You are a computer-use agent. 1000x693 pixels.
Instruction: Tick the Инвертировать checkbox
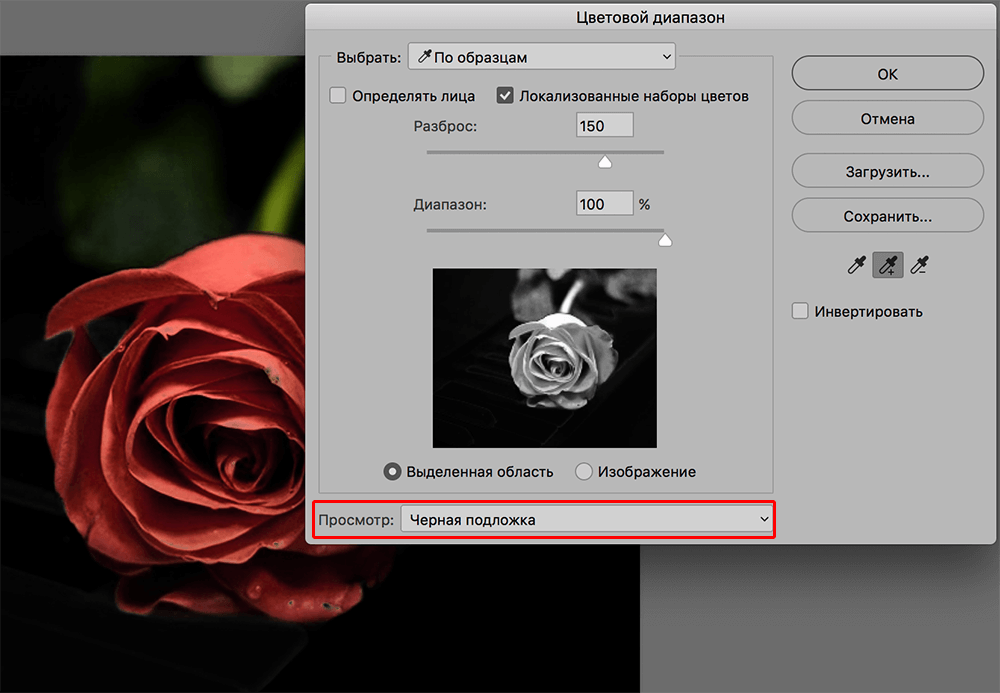pos(800,311)
